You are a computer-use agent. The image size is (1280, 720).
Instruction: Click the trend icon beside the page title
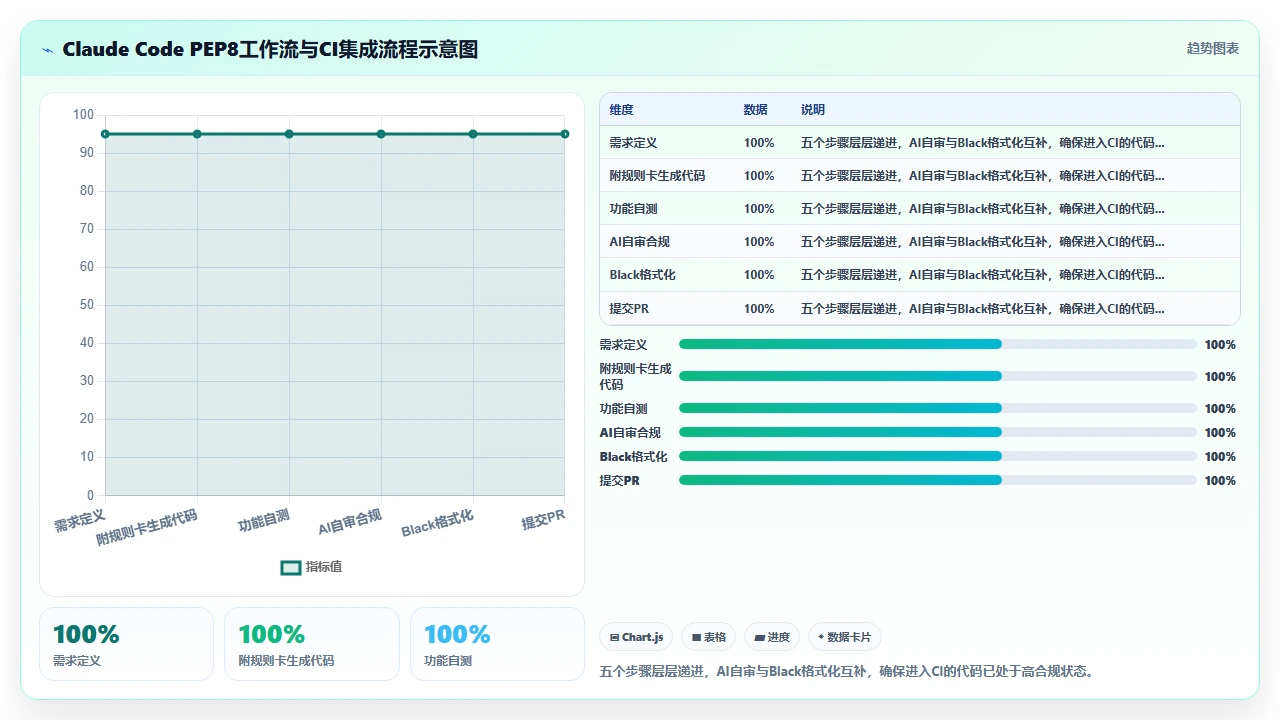coord(47,50)
